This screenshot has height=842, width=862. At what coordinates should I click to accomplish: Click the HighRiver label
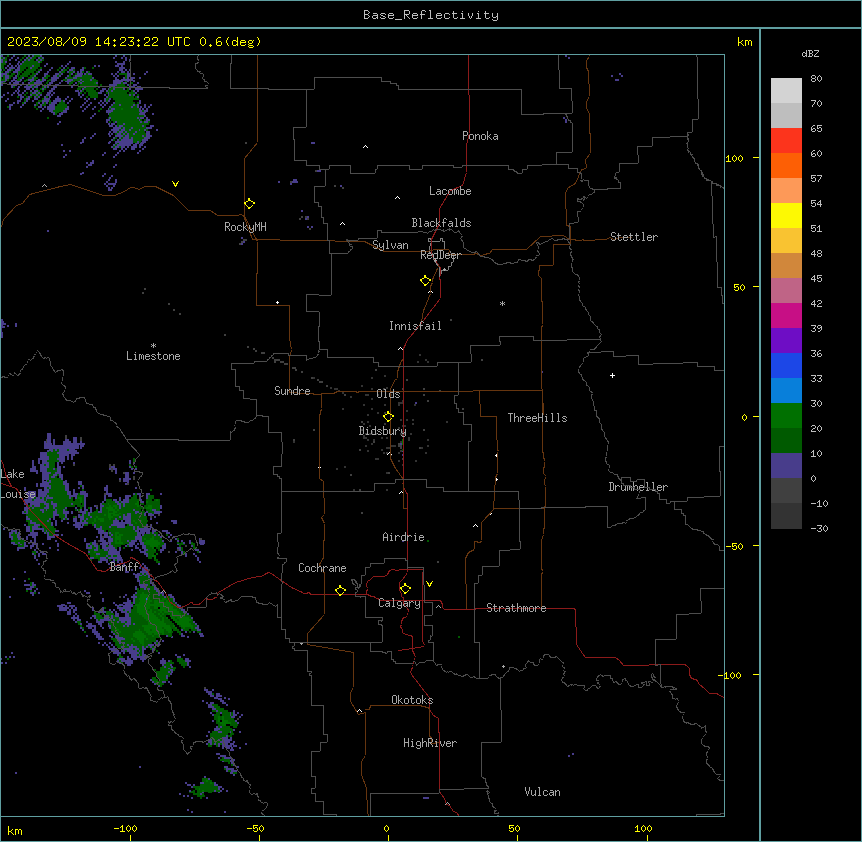(430, 743)
